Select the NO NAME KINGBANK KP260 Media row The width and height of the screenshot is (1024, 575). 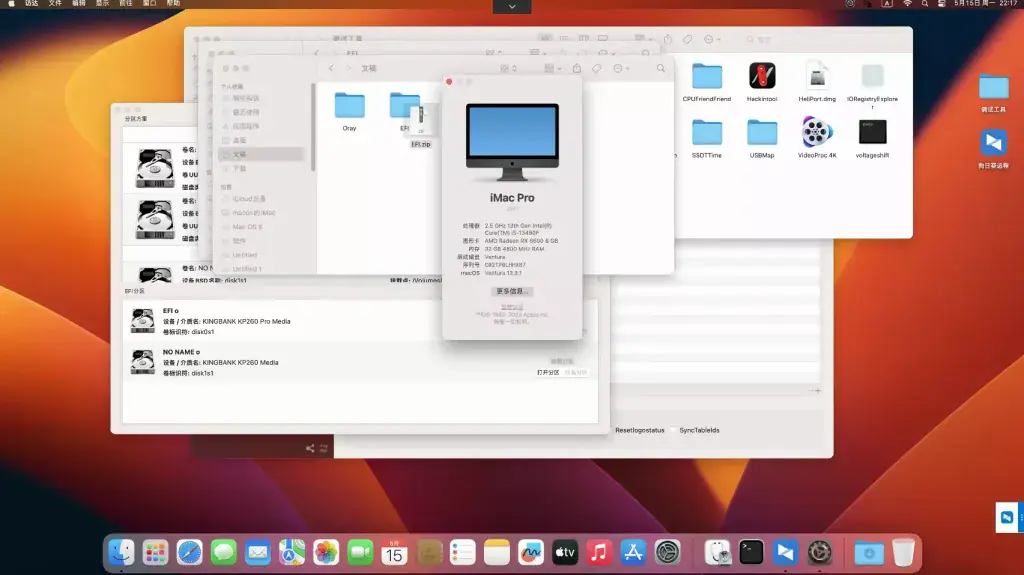[360, 362]
